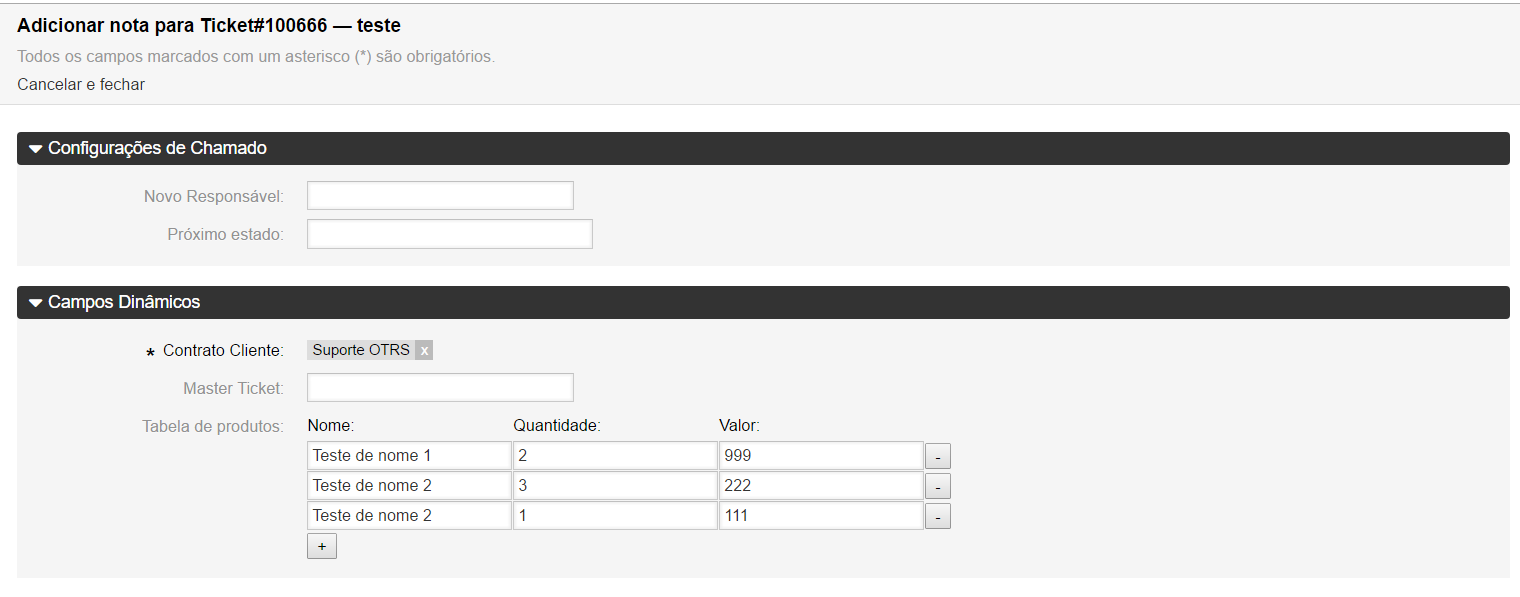Remove the Suporte OTRS contract tag
Viewport: 1520px width, 597px height.
(424, 350)
